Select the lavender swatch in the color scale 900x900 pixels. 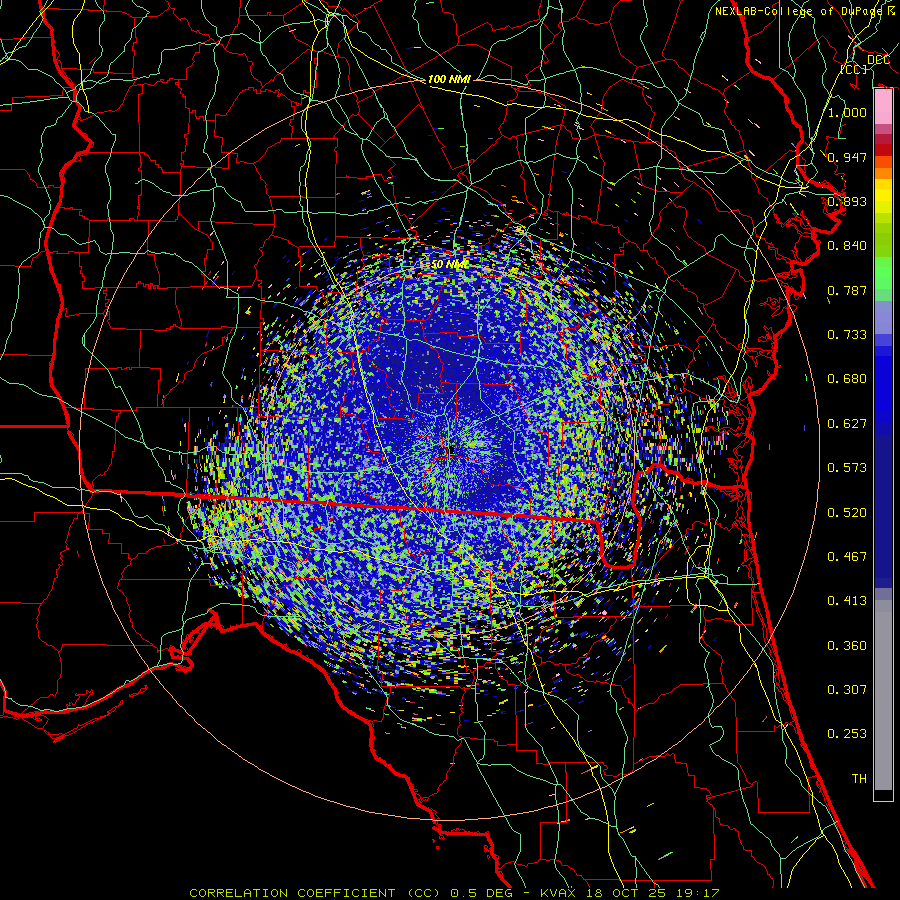click(883, 317)
